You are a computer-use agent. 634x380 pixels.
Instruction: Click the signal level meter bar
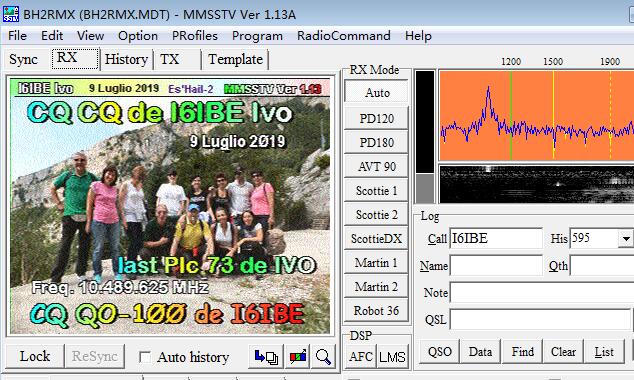coord(425,137)
